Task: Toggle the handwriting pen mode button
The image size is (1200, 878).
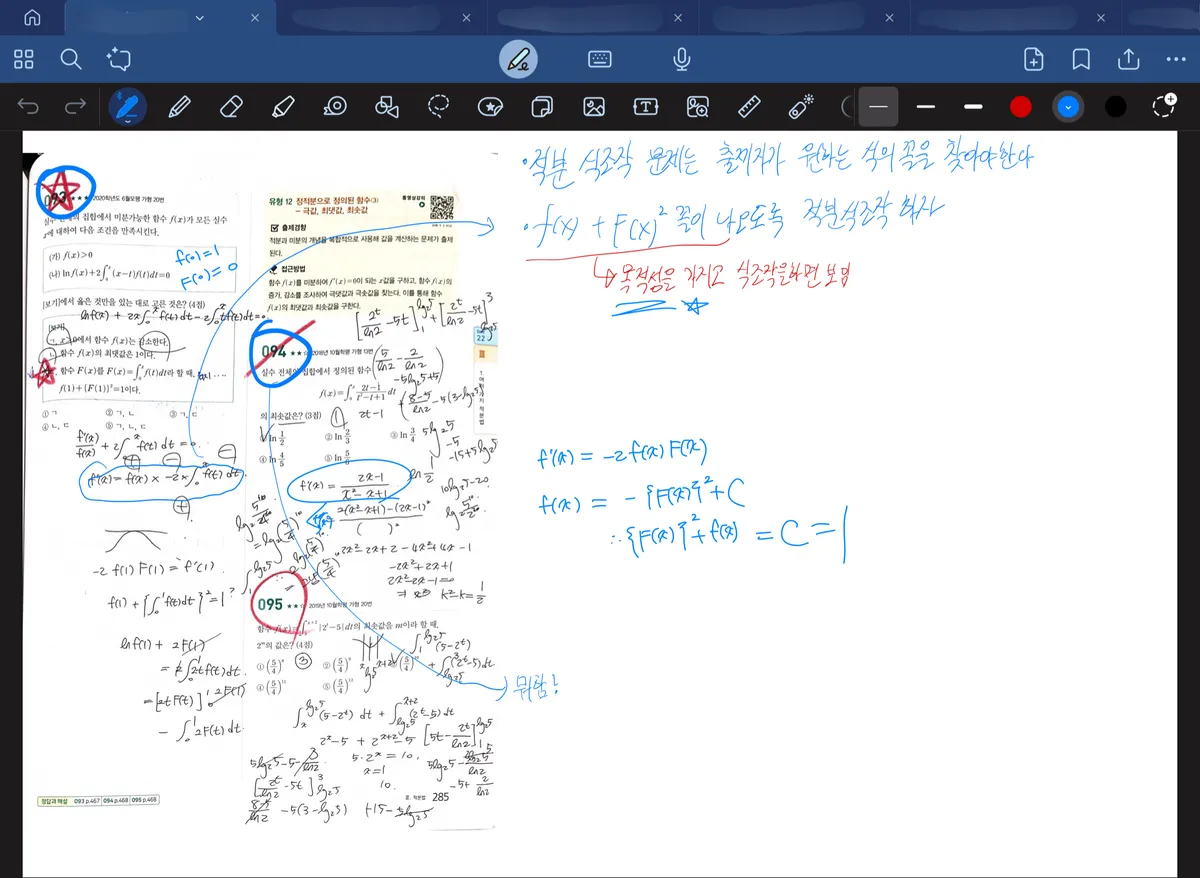Action: pos(518,60)
